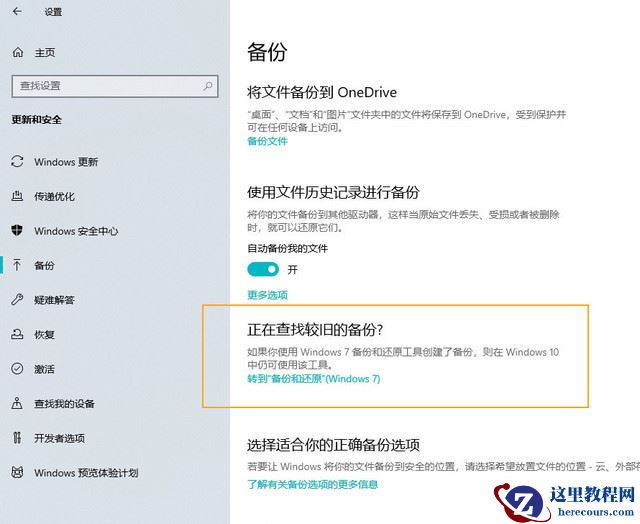Click the 查找我的设备 icon
Image resolution: width=640 pixels, height=524 pixels.
tap(17, 403)
